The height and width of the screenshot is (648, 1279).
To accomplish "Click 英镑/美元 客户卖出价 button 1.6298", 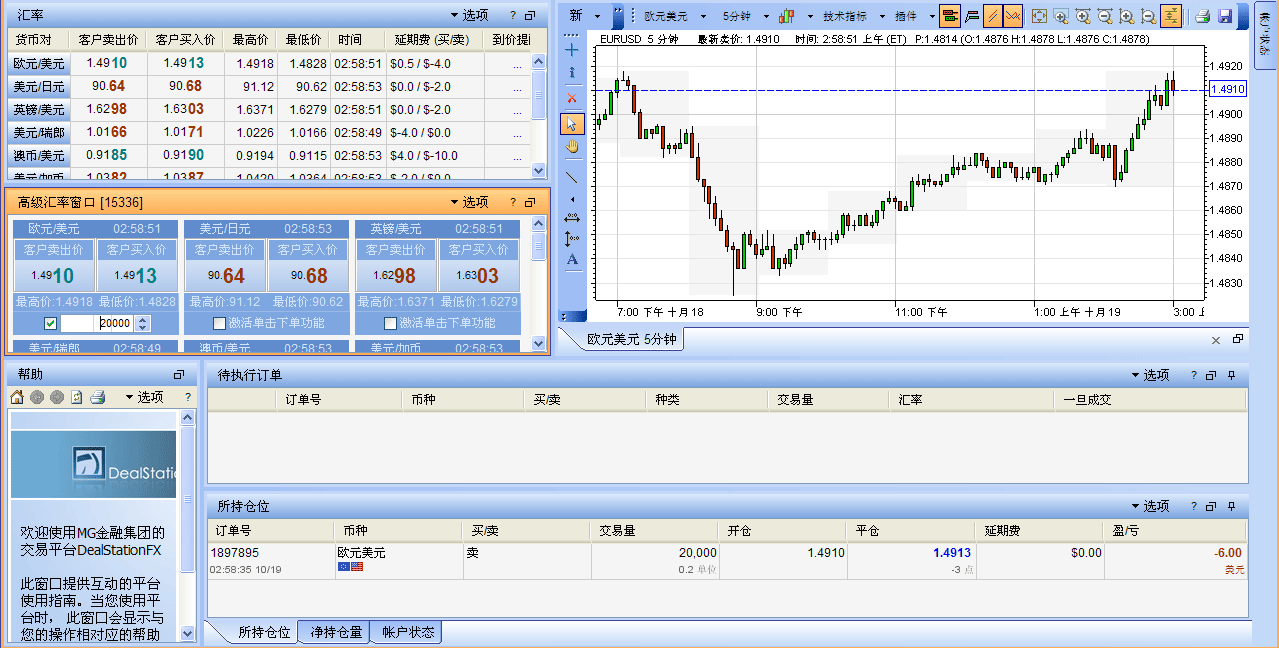I will point(396,265).
